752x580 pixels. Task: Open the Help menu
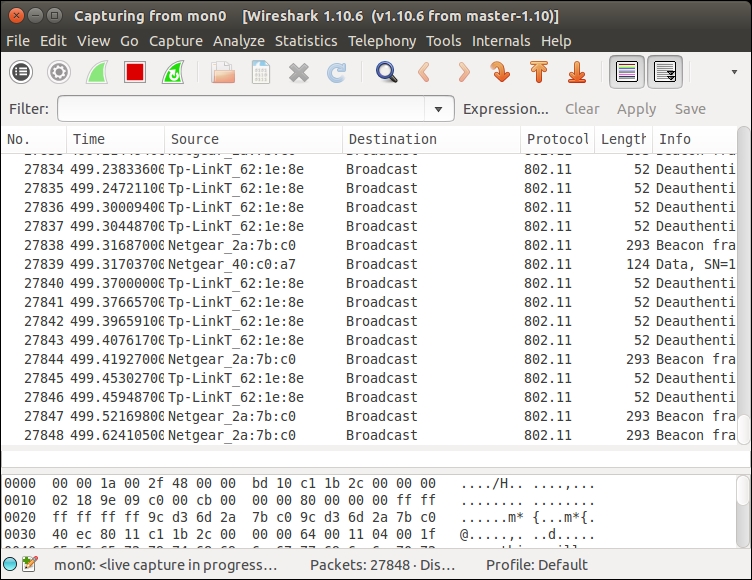click(x=556, y=41)
